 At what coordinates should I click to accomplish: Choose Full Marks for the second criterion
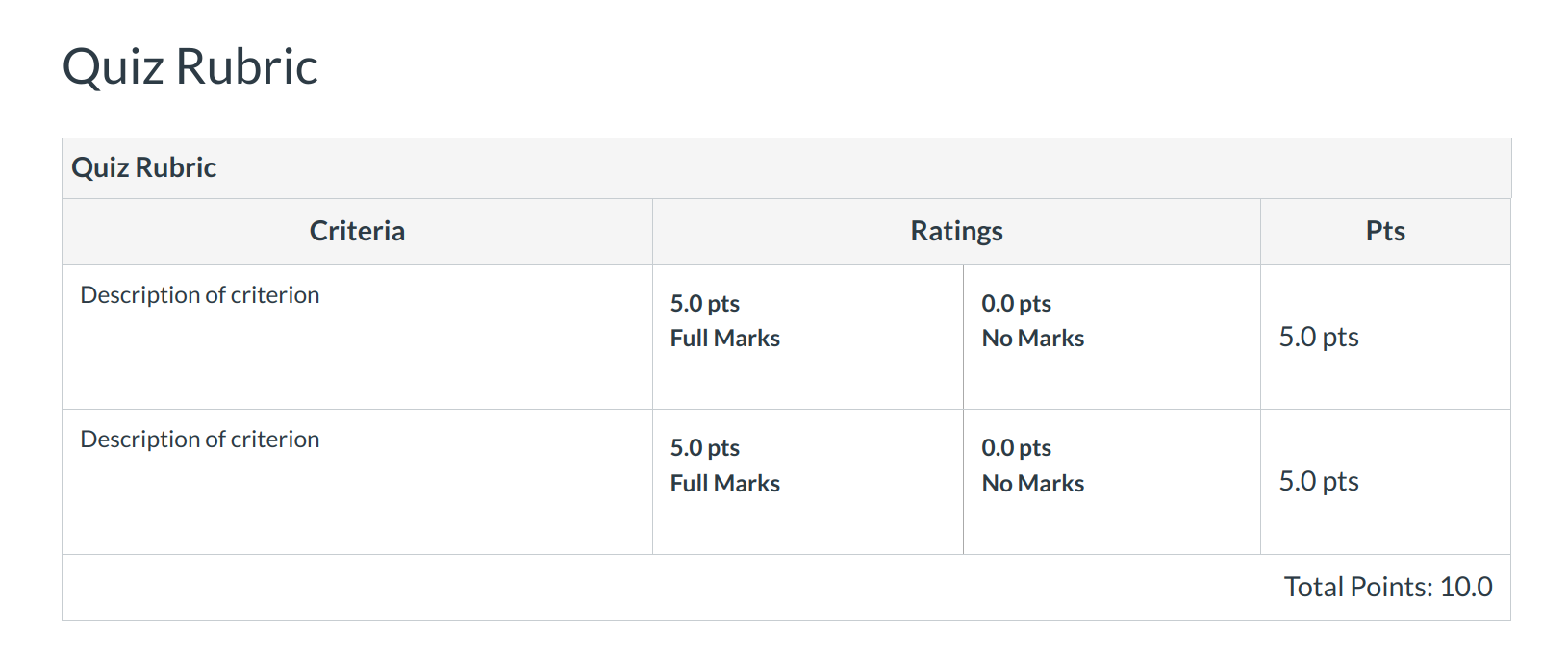724,484
